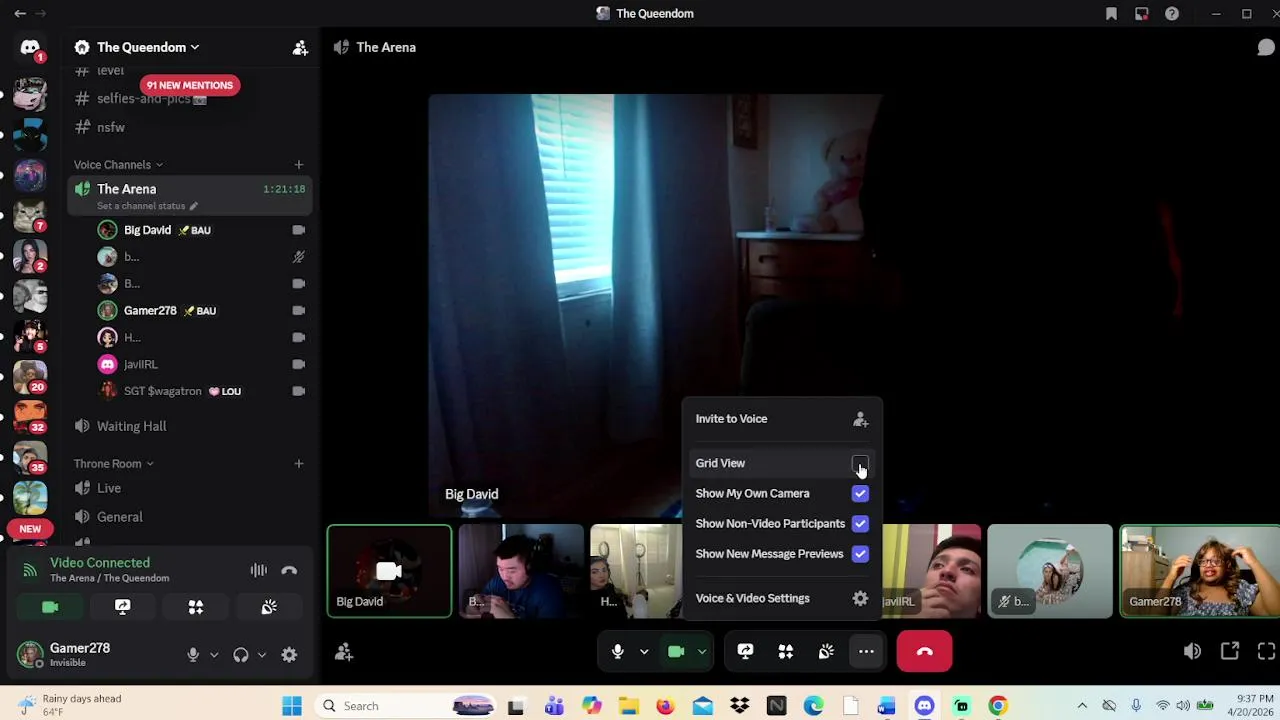
Task: Click the NEW unread indicator in the server list
Action: (30, 529)
